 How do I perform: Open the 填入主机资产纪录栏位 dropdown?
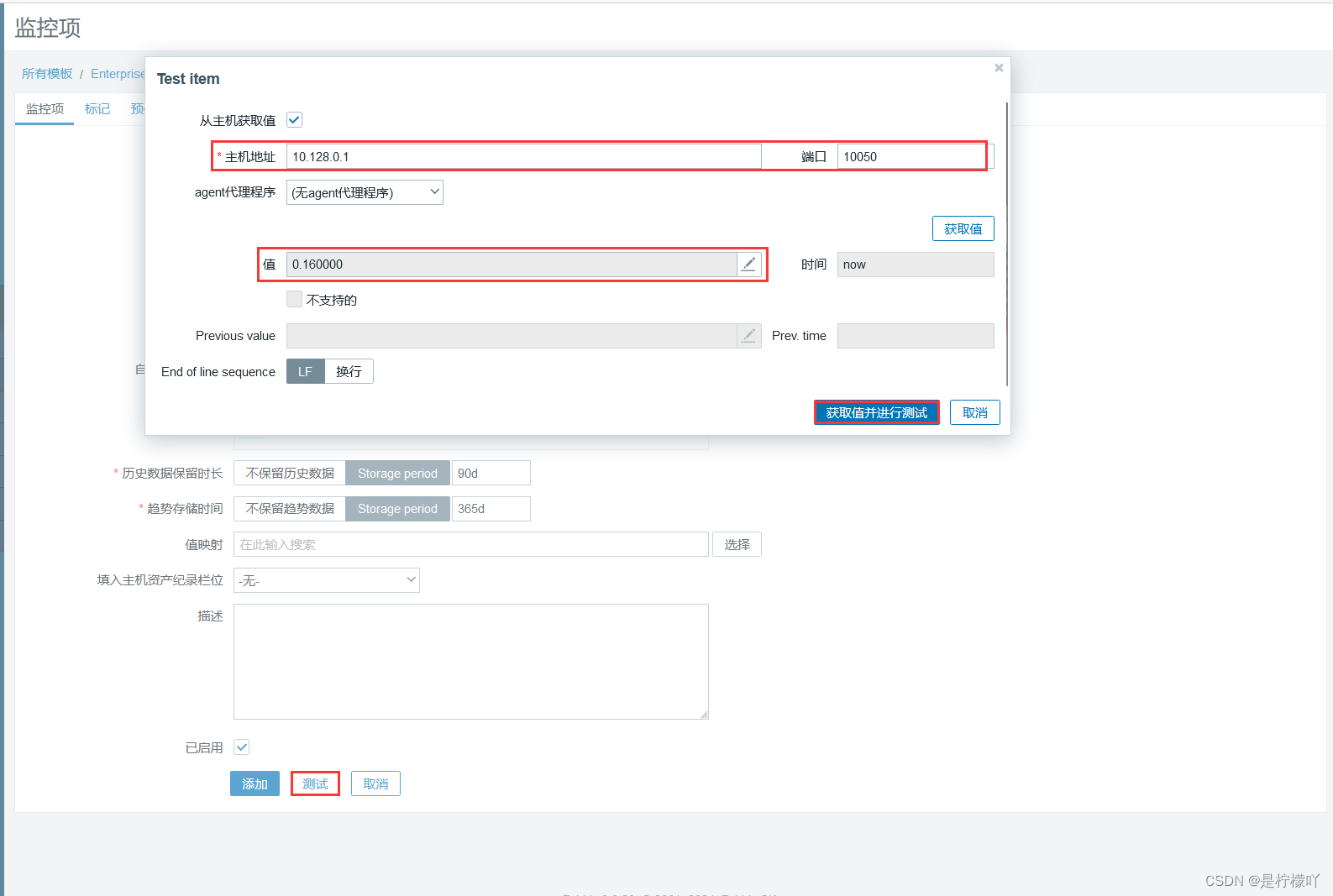(327, 580)
